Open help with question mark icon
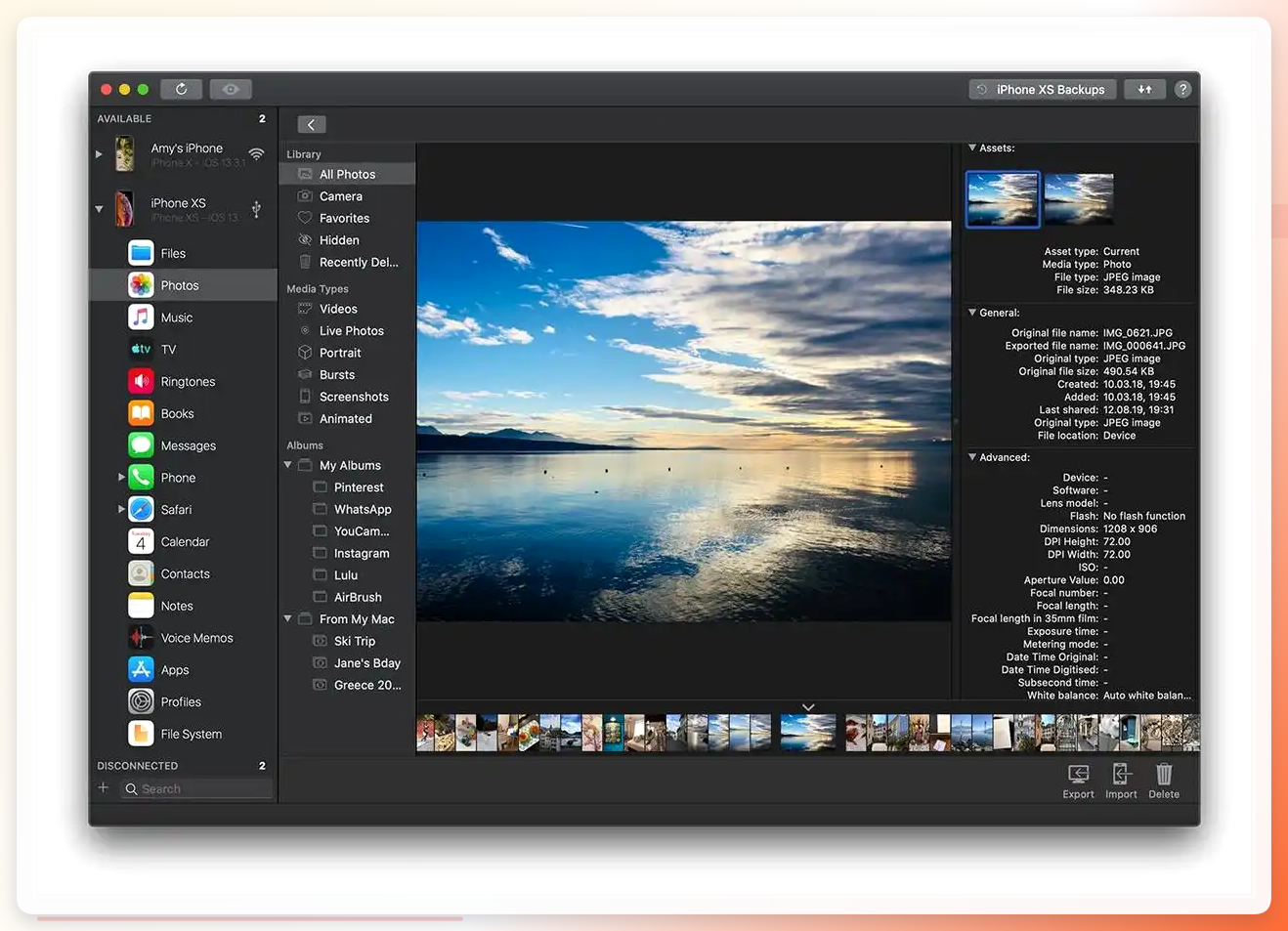 [x=1182, y=89]
